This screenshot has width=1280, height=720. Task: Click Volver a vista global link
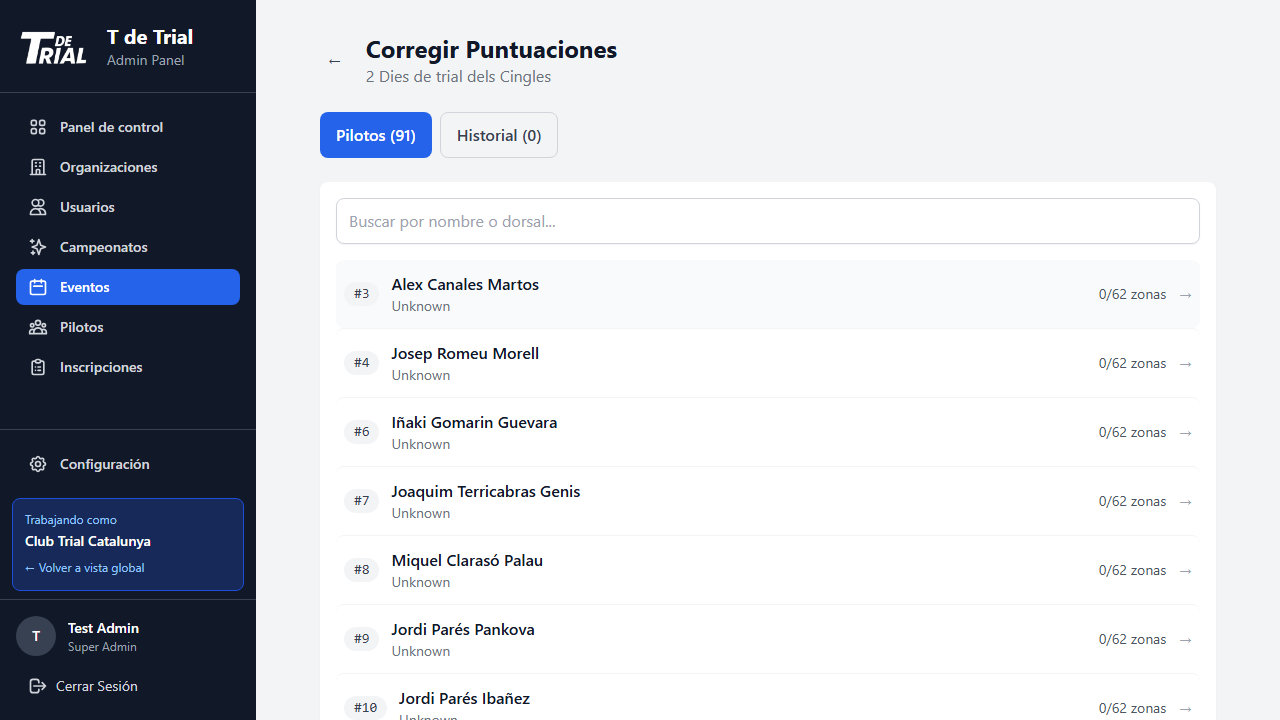pos(85,568)
